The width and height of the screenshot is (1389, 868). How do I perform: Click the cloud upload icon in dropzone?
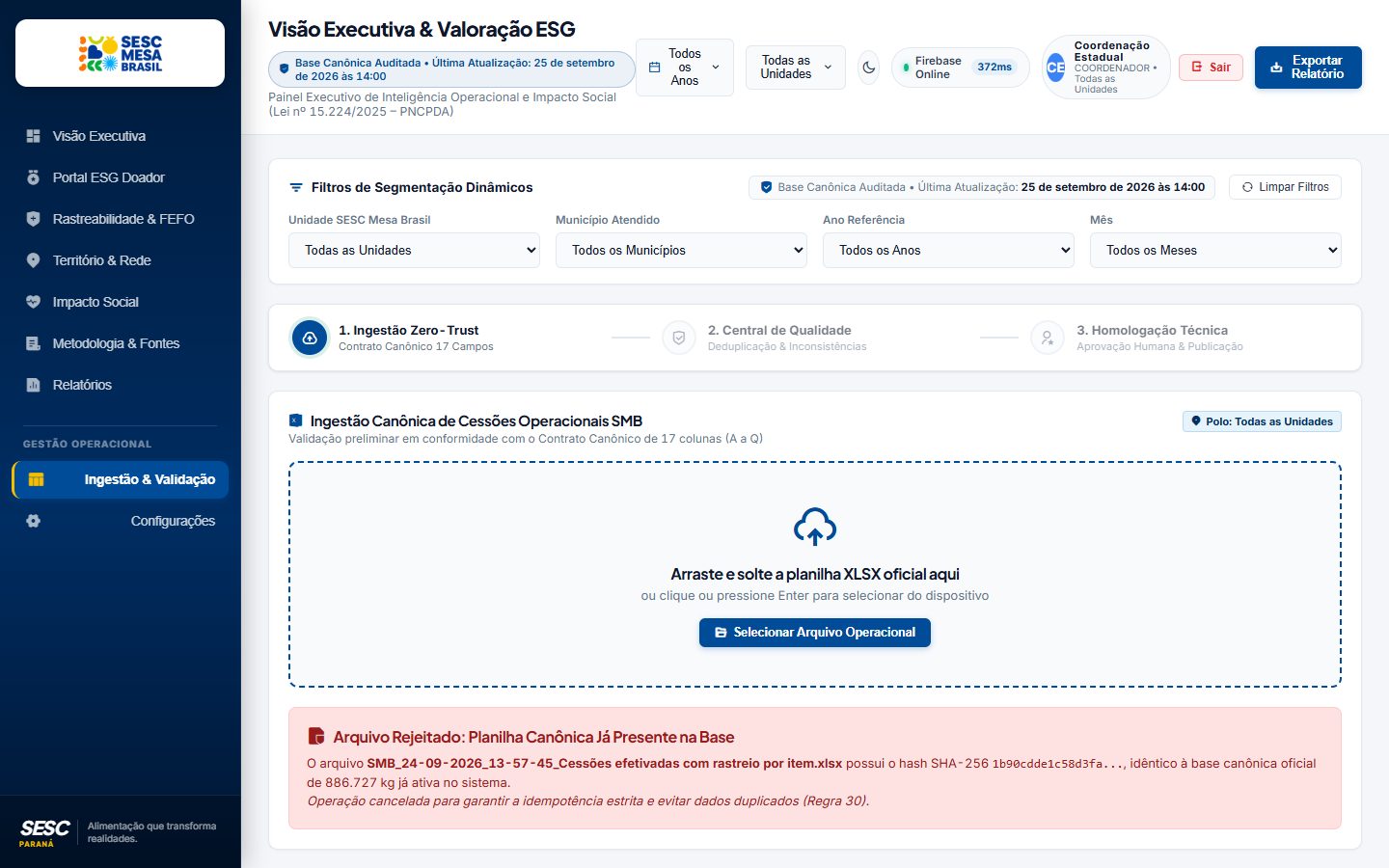pyautogui.click(x=815, y=527)
